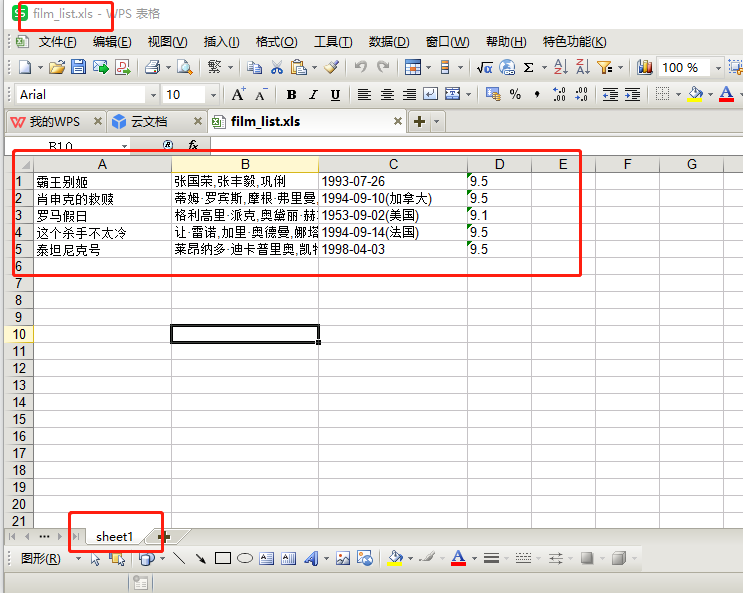Image resolution: width=743 pixels, height=593 pixels.
Task: Apply percent style to the cell
Action: [515, 94]
